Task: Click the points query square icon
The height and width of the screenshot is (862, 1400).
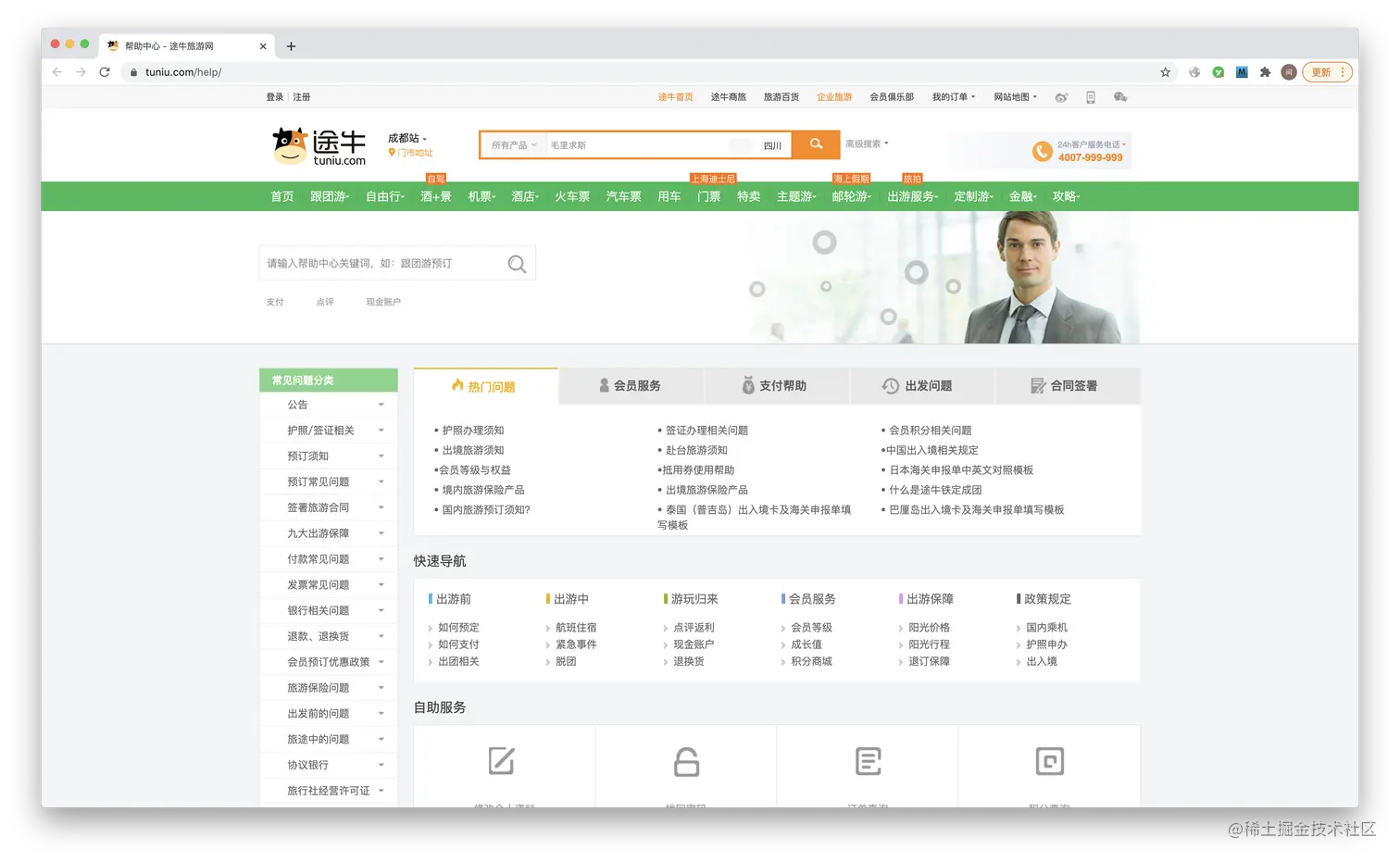Action: [x=1049, y=761]
